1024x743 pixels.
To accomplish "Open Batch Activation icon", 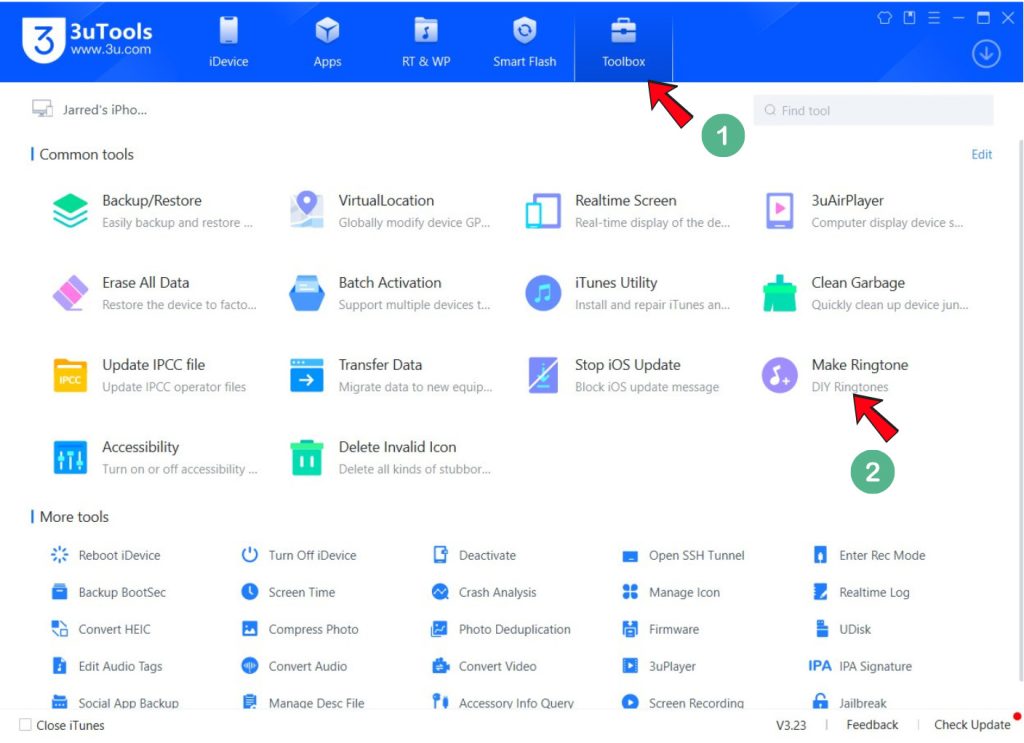I will (306, 293).
